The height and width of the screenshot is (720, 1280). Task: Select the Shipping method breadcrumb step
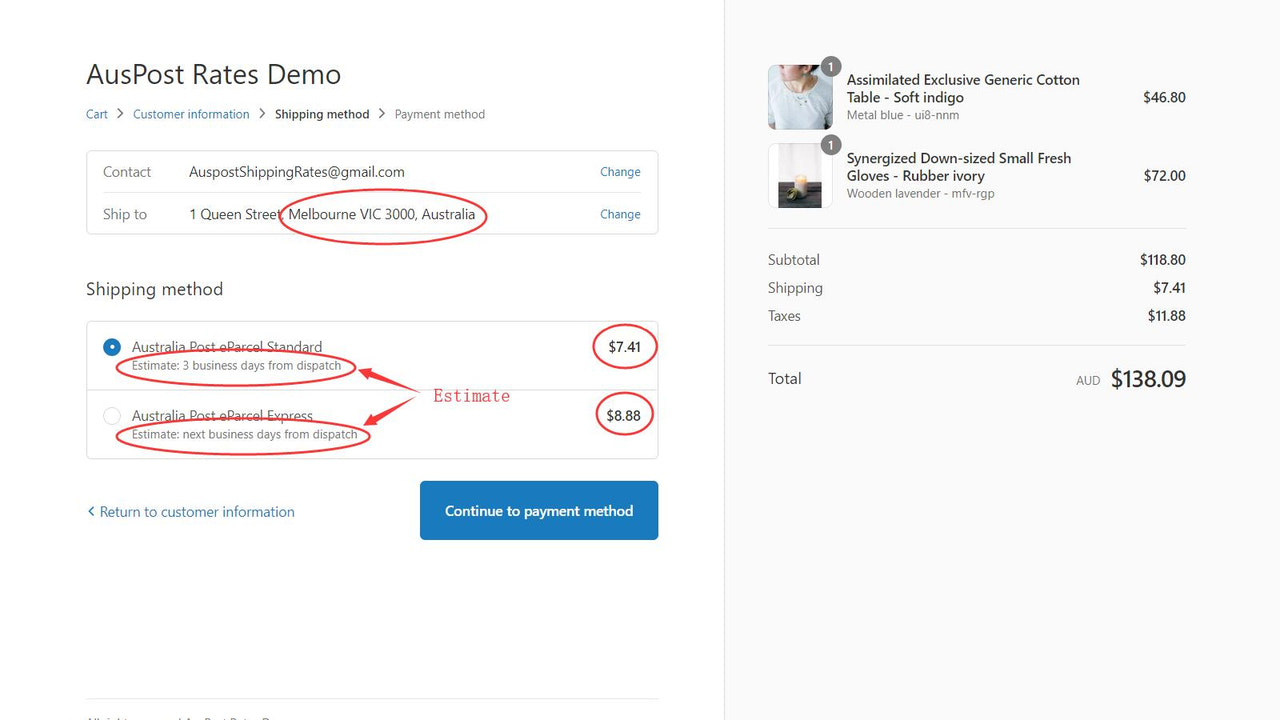[x=322, y=114]
